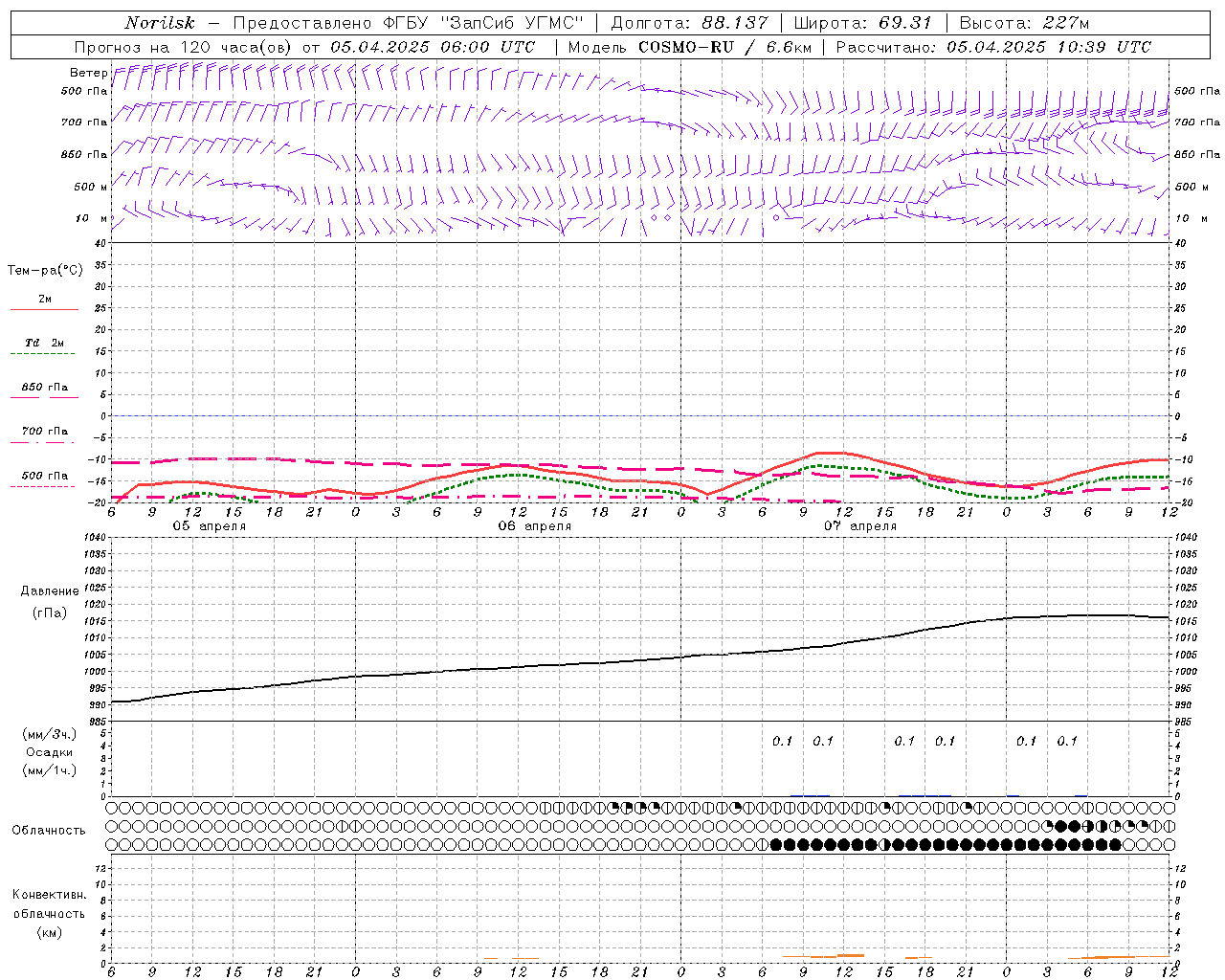Click the 700 гПа temperature legend entry

click(x=44, y=432)
